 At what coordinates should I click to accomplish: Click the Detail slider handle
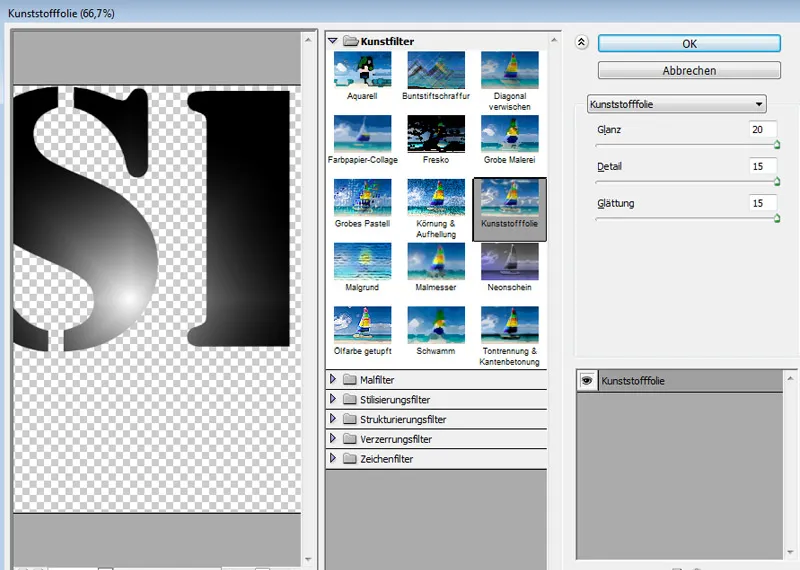click(x=777, y=182)
